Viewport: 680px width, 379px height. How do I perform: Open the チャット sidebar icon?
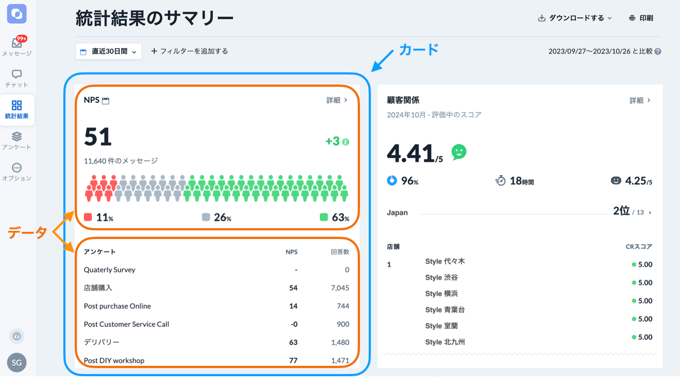coord(17,78)
